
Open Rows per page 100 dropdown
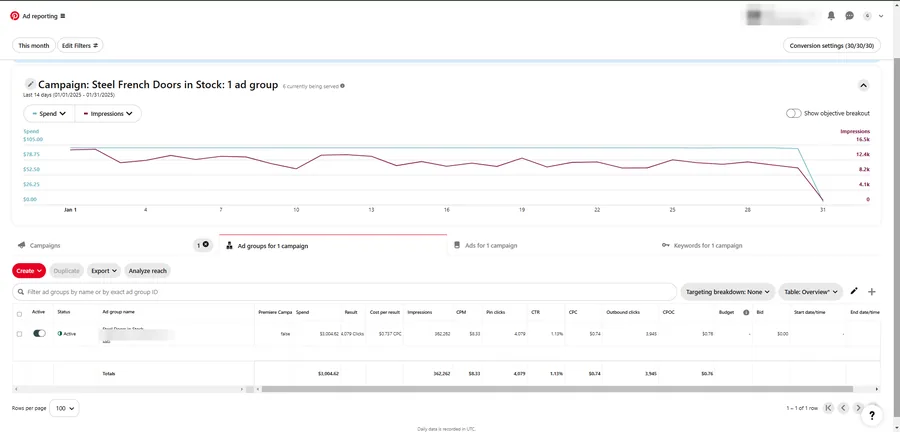[x=64, y=408]
